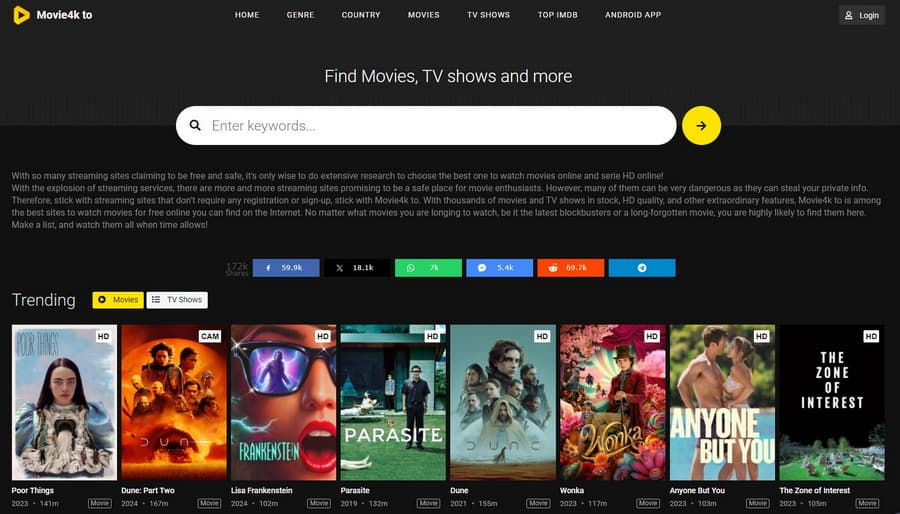The width and height of the screenshot is (900, 514).
Task: Select the Movies trending tab
Action: pos(118,300)
